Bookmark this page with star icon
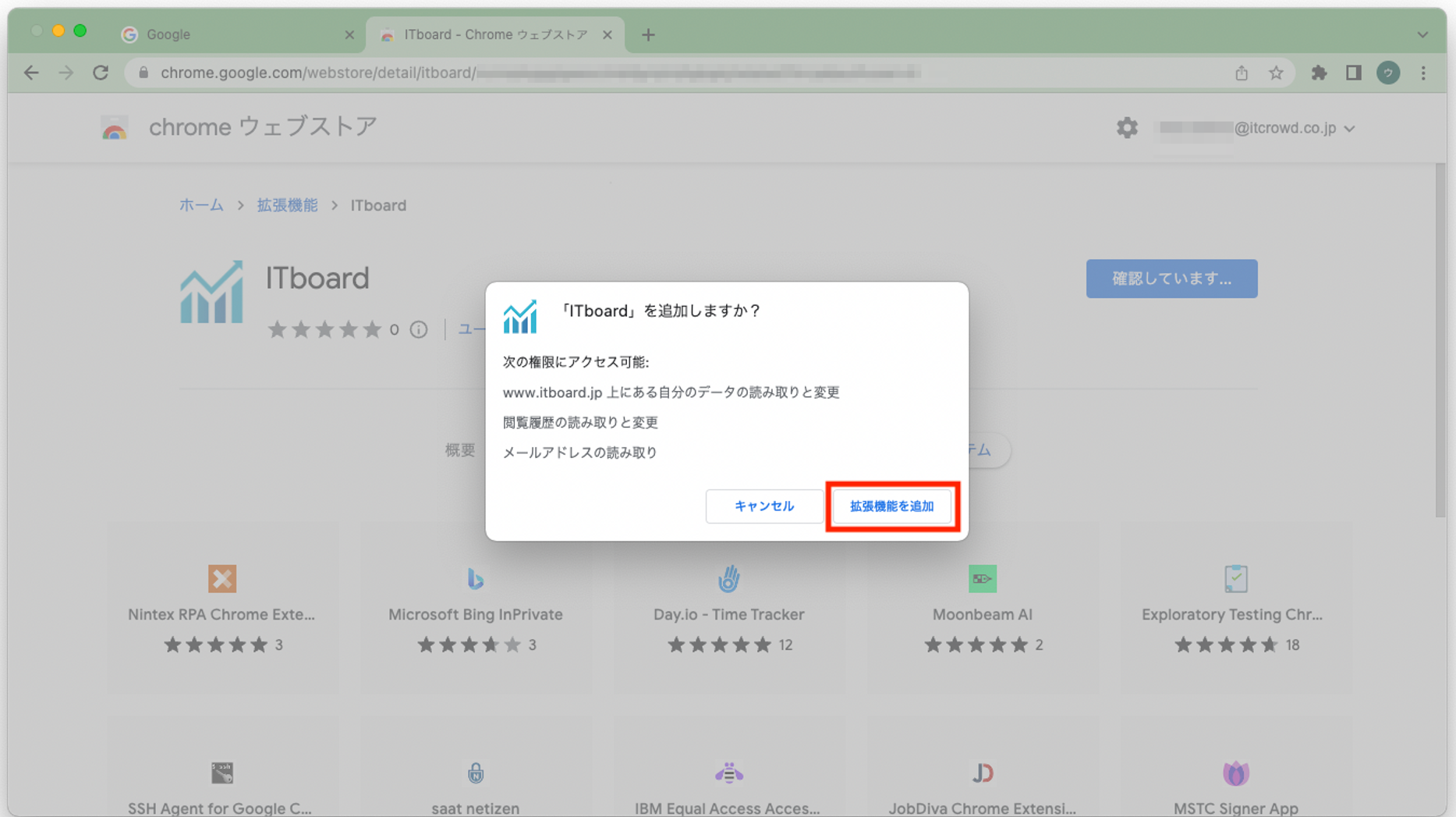The height and width of the screenshot is (817, 1456). (1276, 73)
